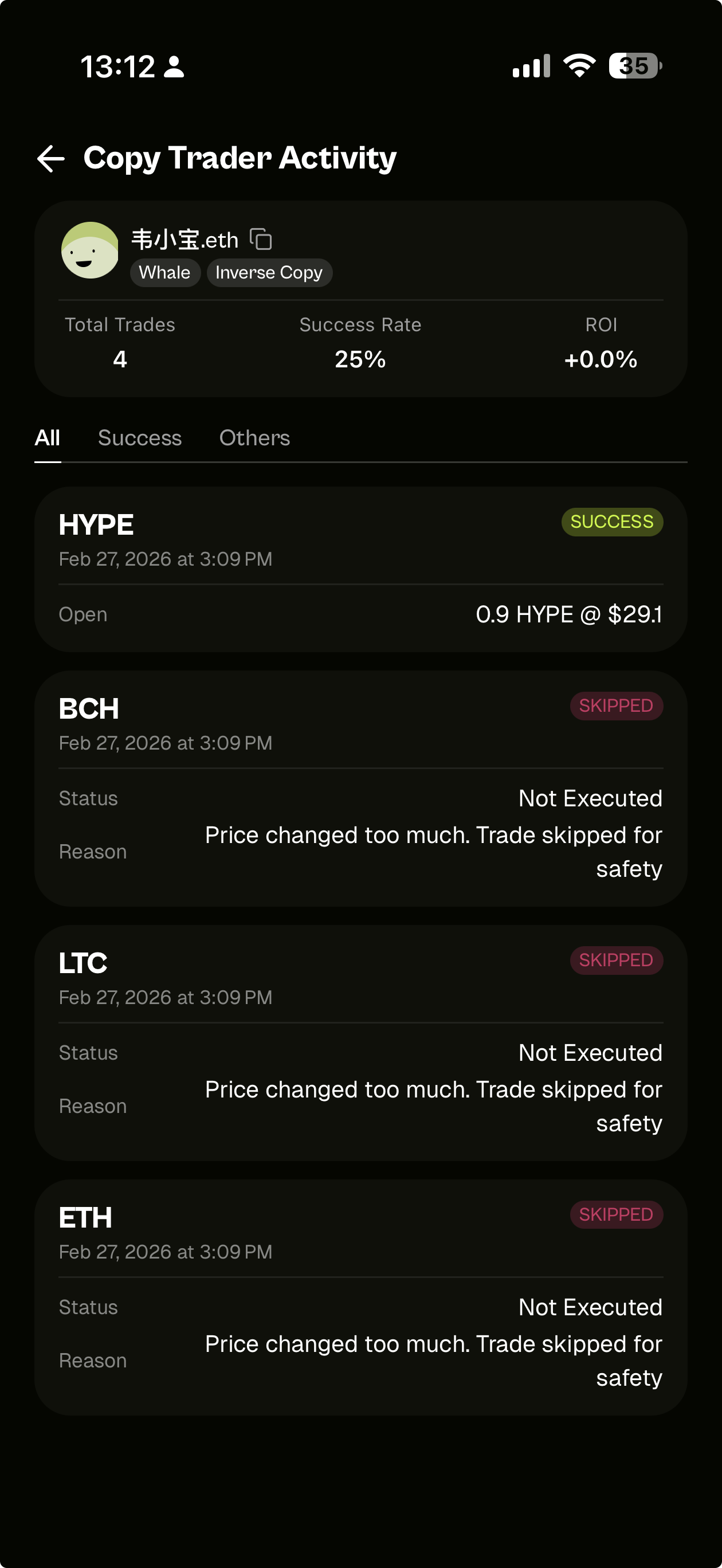722x1568 pixels.
Task: Switch to the Success tab
Action: (139, 438)
